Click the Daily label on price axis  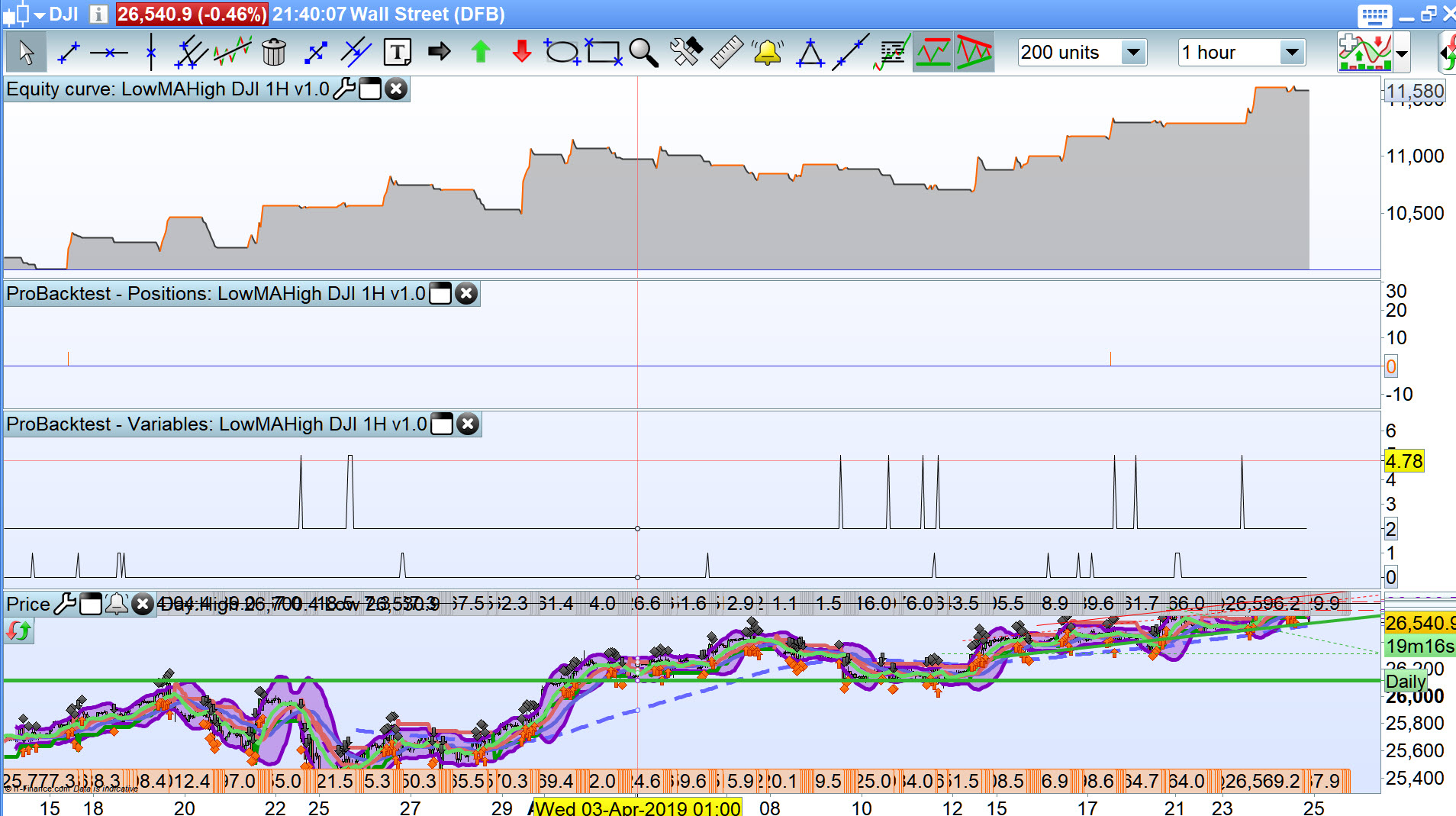tap(1406, 682)
